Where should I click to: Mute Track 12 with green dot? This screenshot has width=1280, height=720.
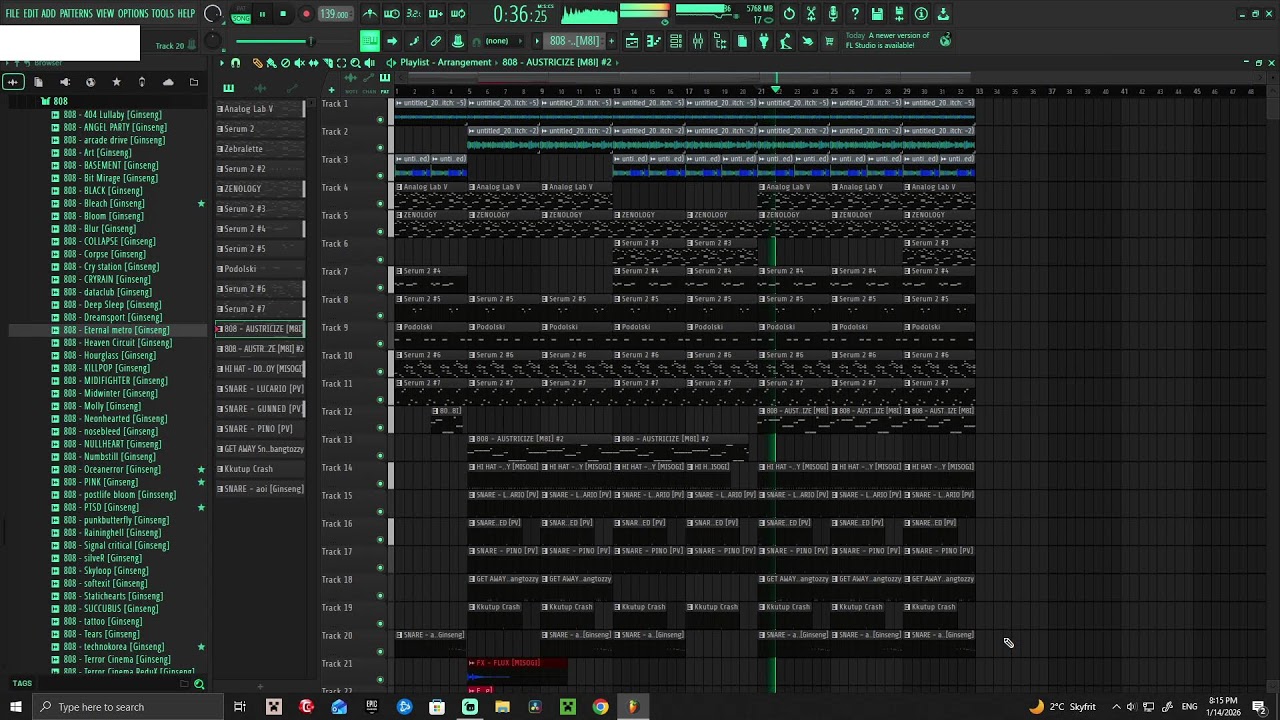tap(380, 428)
